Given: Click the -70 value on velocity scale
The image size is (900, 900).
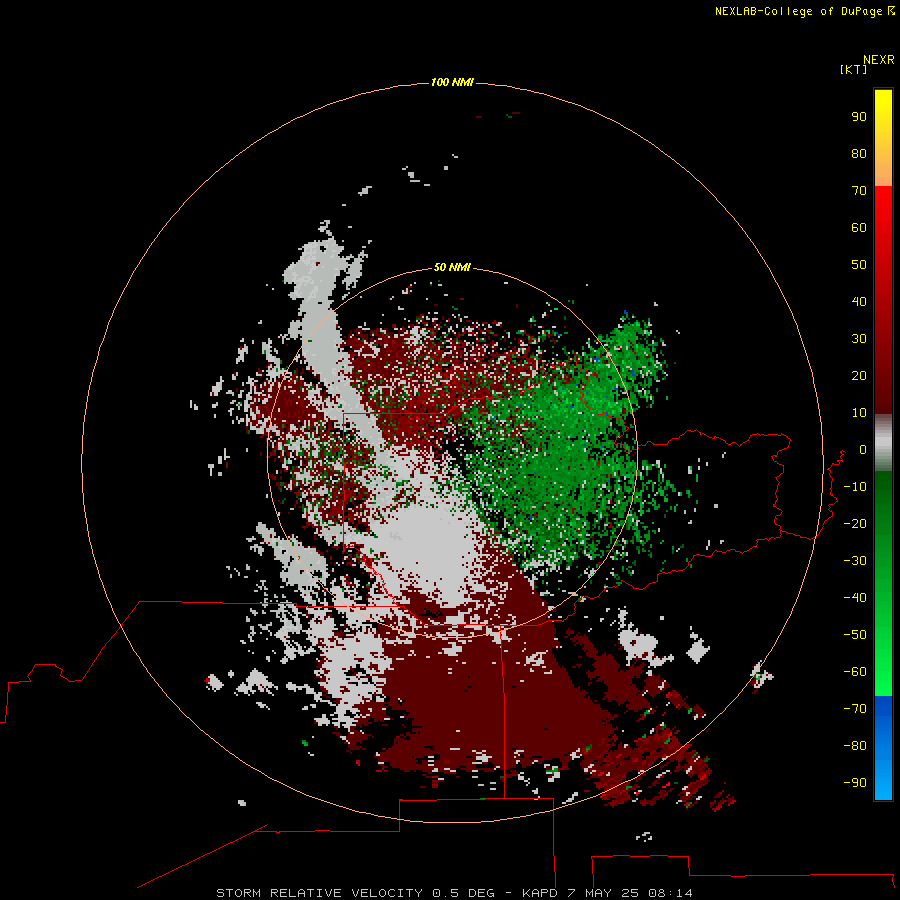Looking at the screenshot, I should (x=855, y=709).
